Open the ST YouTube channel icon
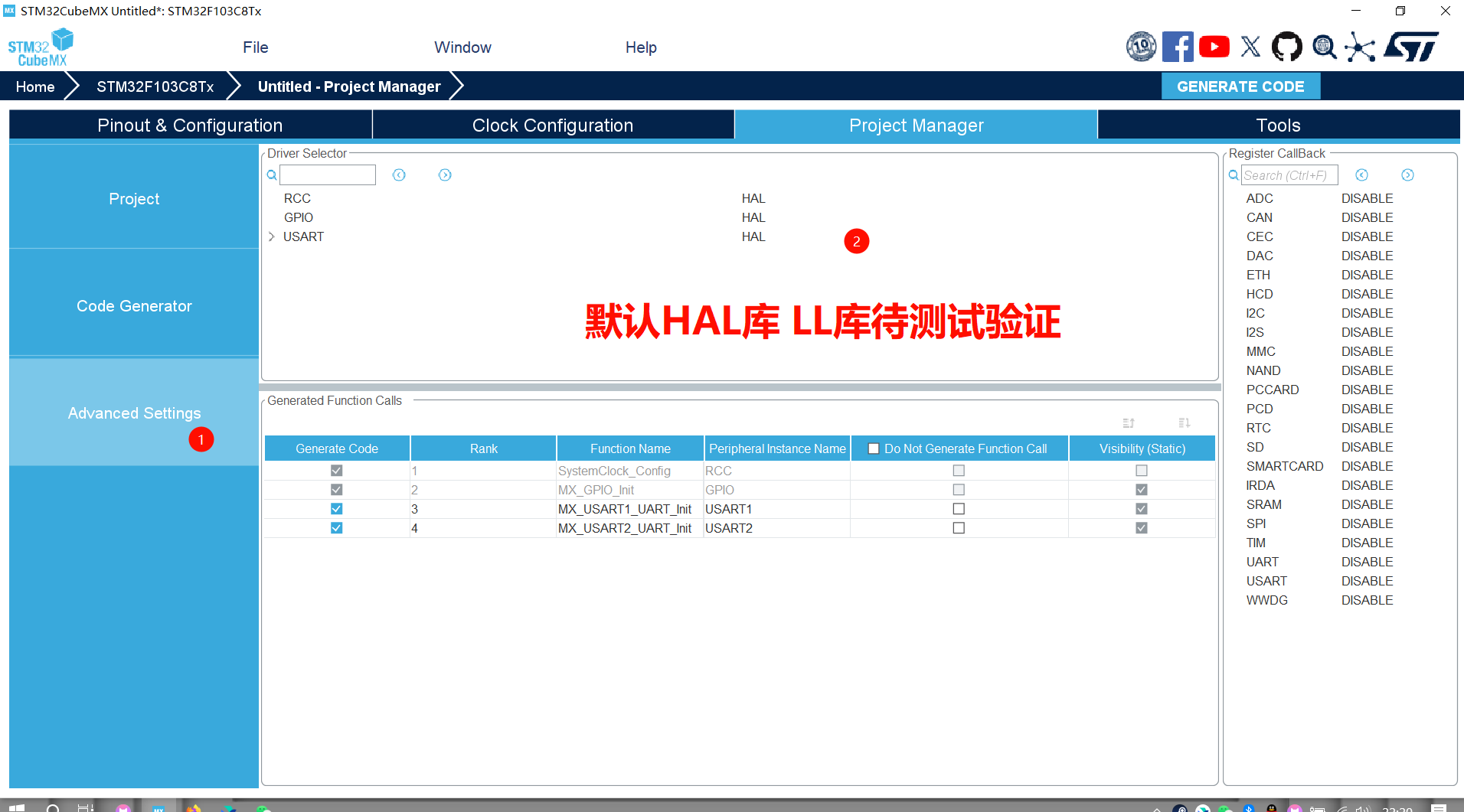 coord(1214,47)
